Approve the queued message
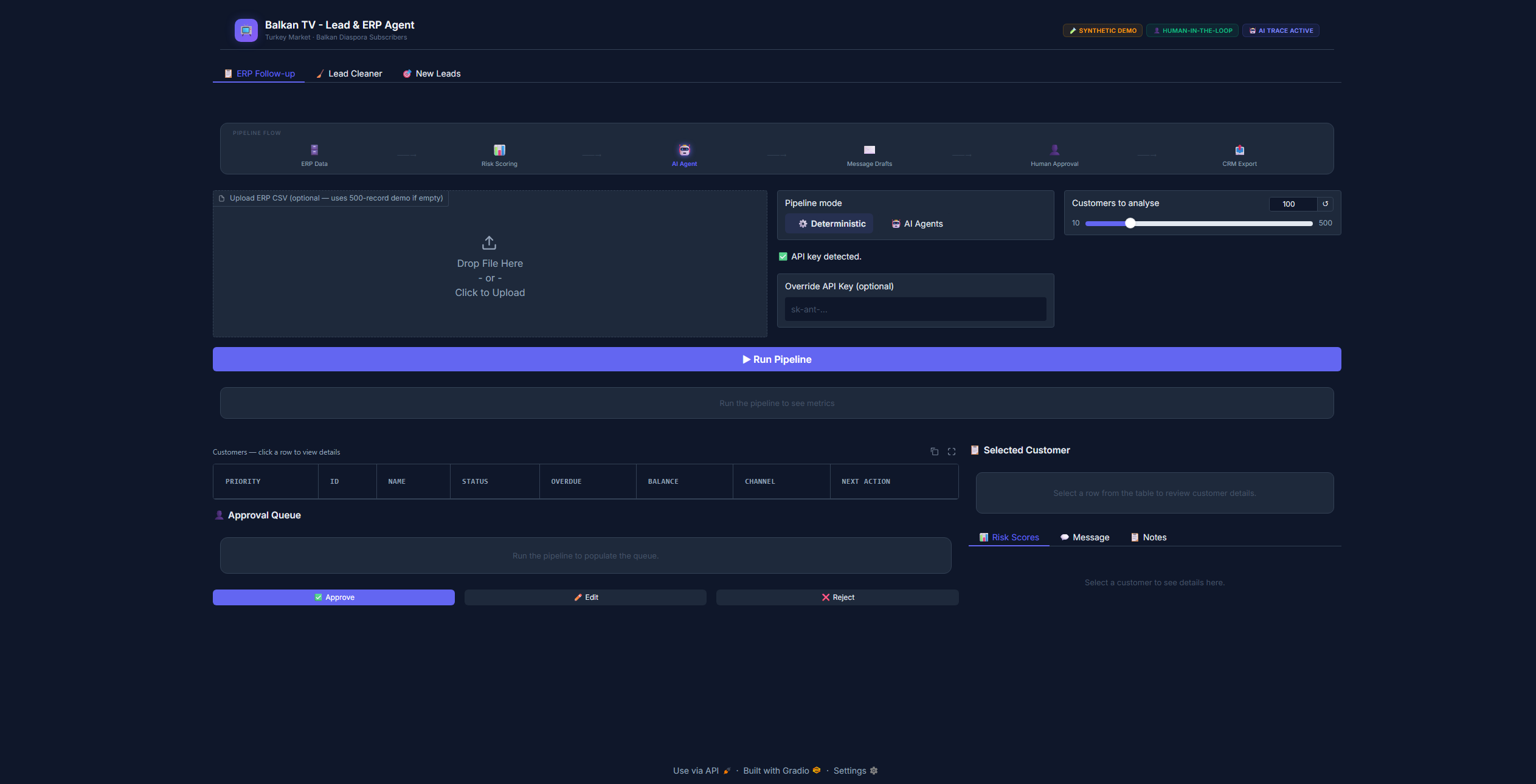 coord(334,597)
